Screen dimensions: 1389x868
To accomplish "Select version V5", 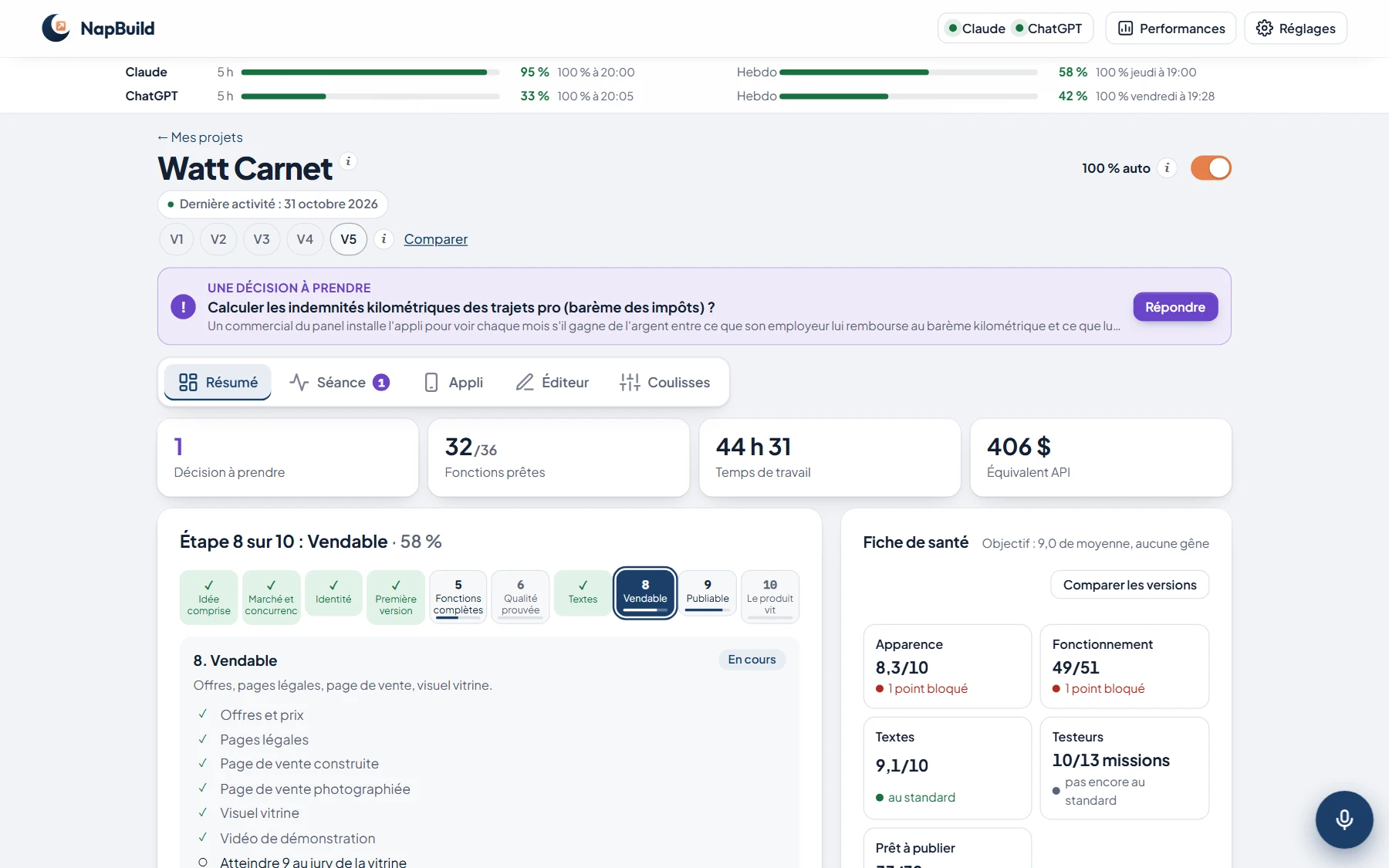I will [349, 239].
